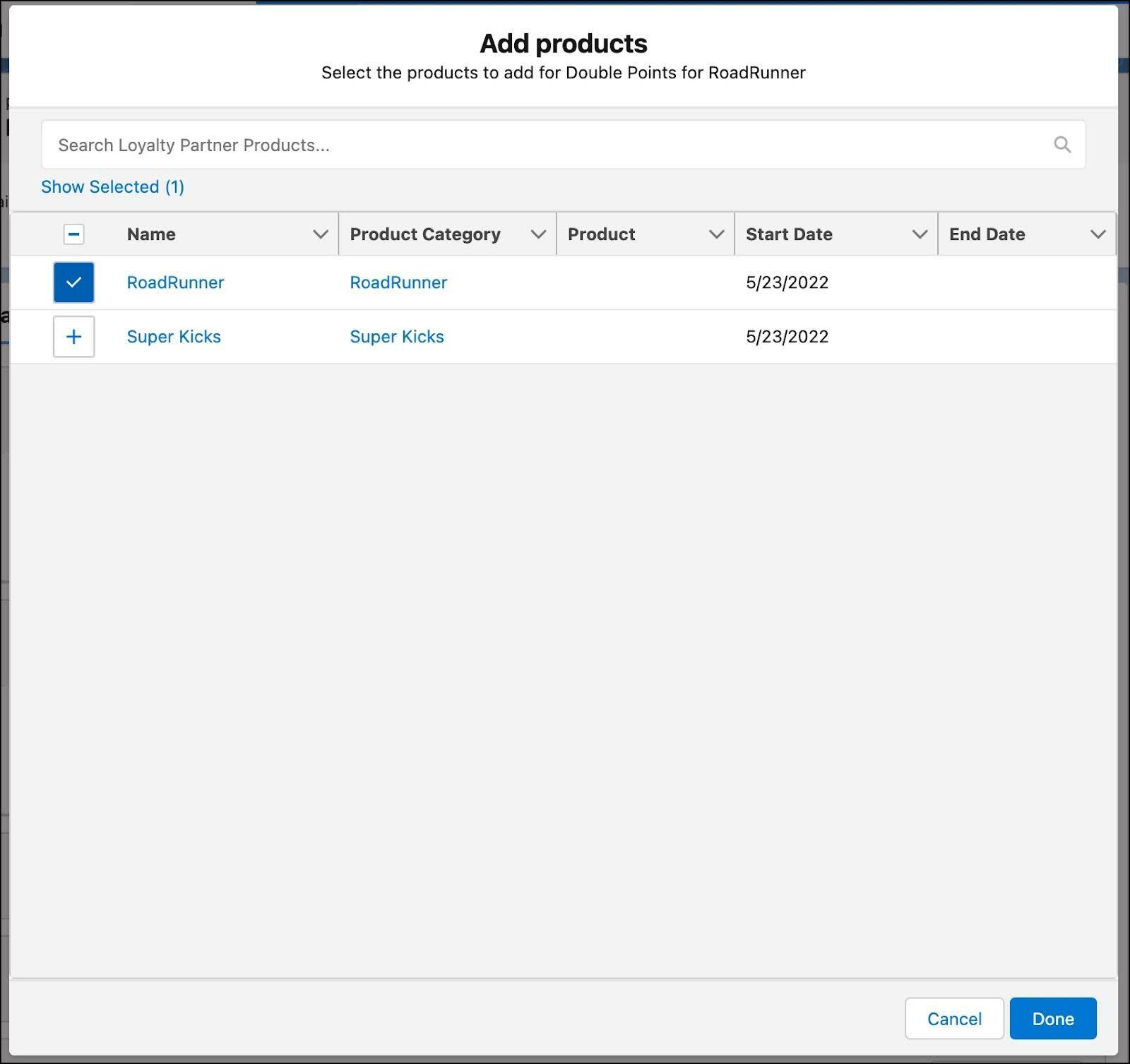Open the Name column dropdown
Viewport: 1130px width, 1064px height.
[x=319, y=234]
